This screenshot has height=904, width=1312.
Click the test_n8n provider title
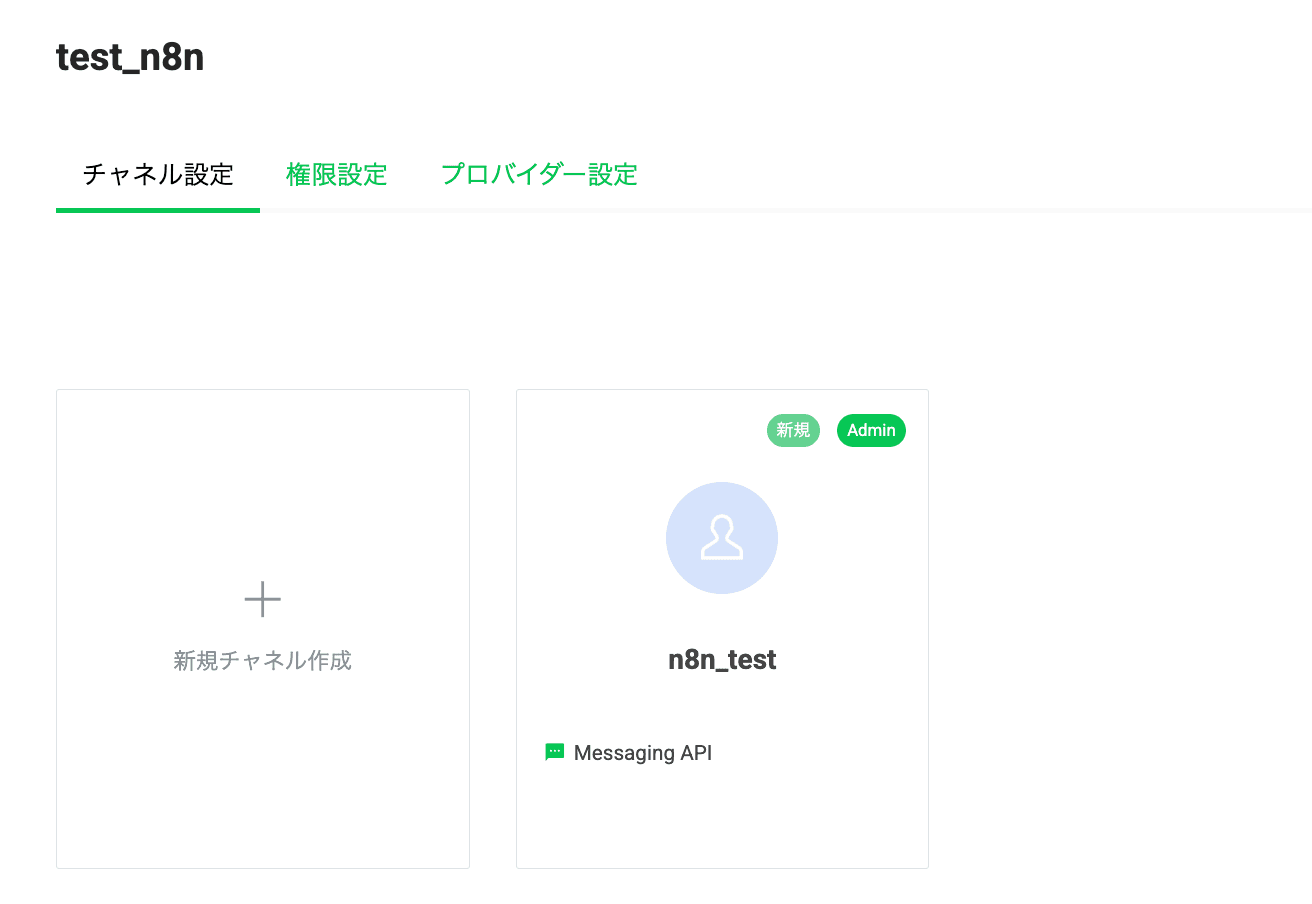point(130,58)
